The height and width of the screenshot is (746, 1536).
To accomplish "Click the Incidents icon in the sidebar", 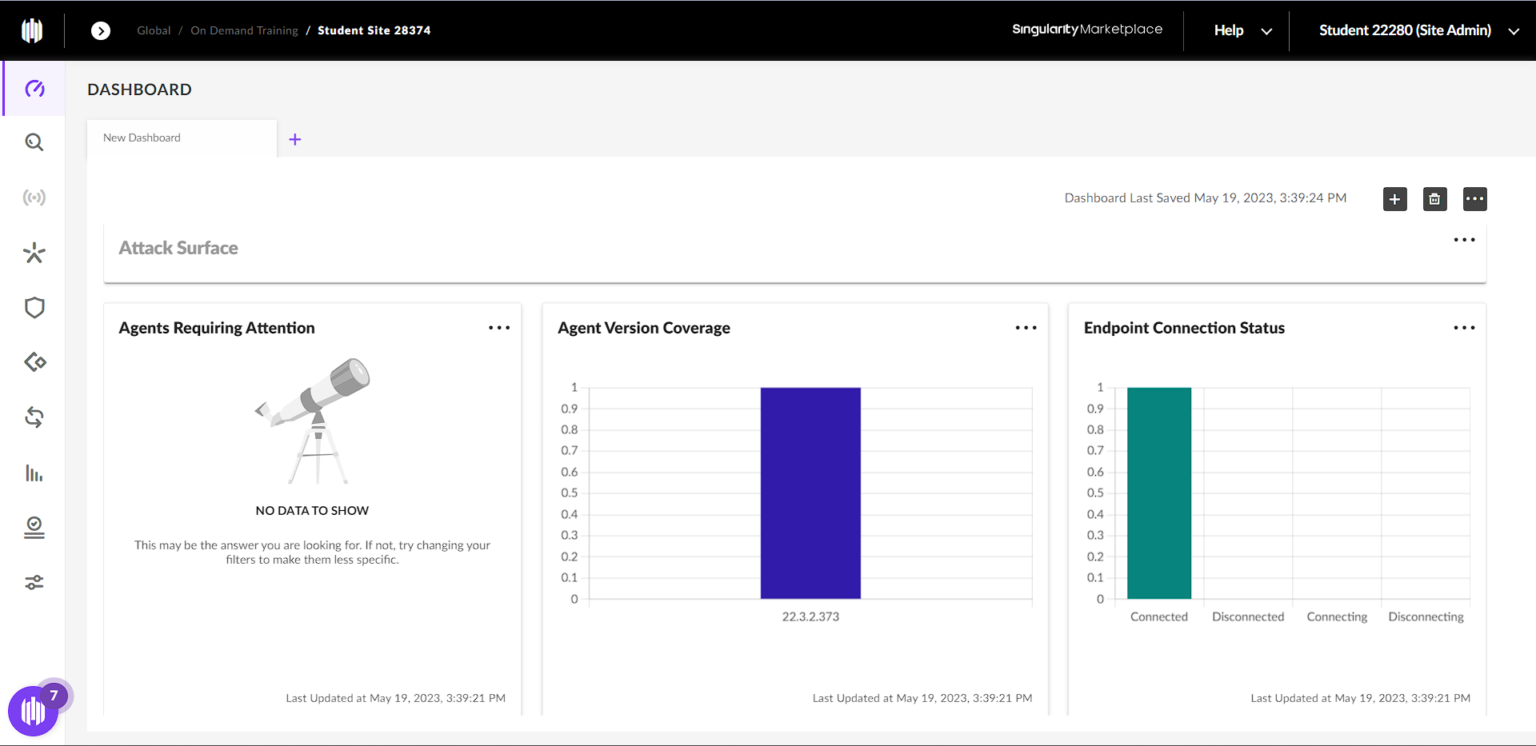I will pos(33,252).
